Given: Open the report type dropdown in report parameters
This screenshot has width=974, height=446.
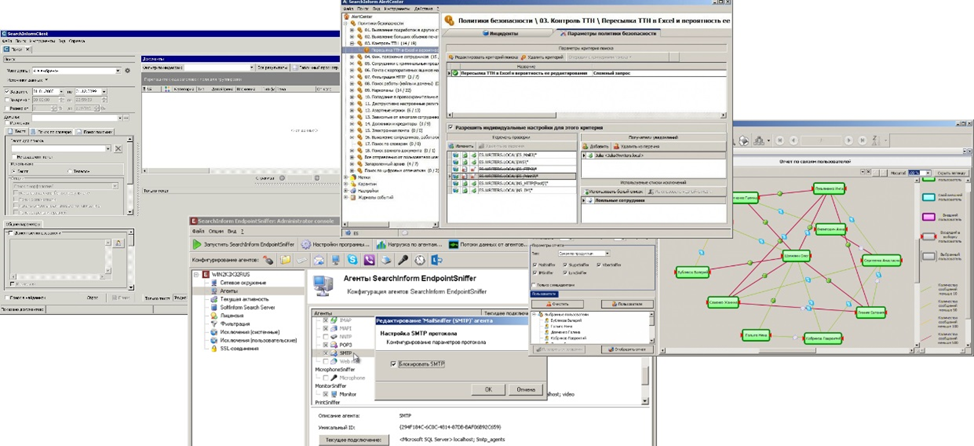Looking at the screenshot, I should [607, 253].
